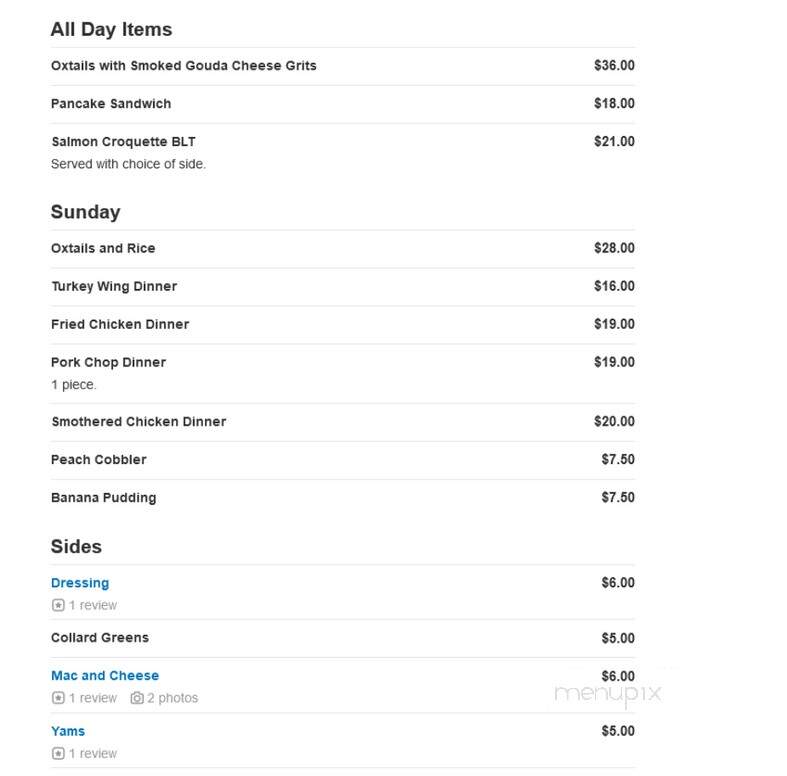Click the All Day Items heading
Viewport: 787px width, 776px height.
(x=111, y=30)
